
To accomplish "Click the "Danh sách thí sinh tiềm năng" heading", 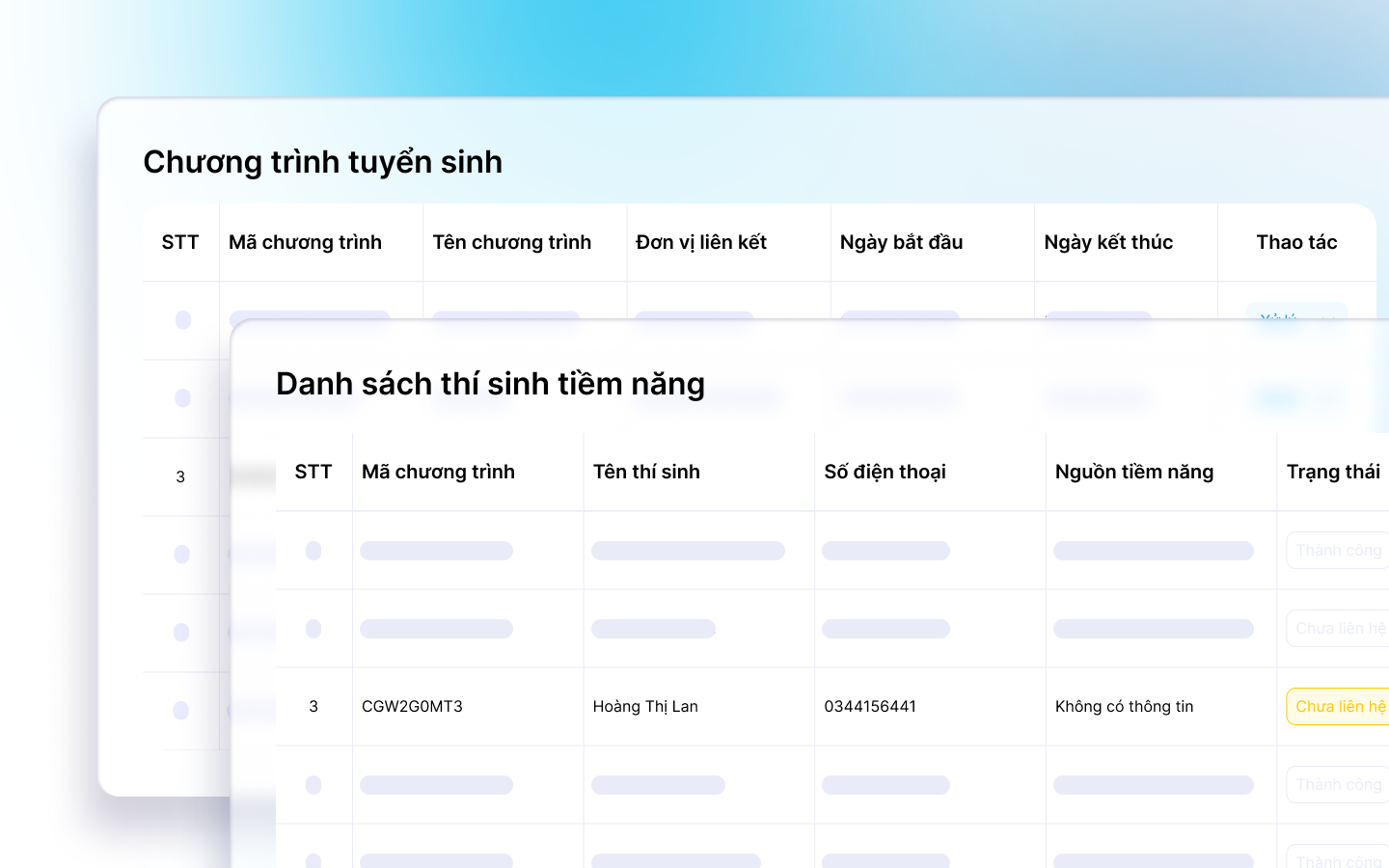I will point(490,384).
